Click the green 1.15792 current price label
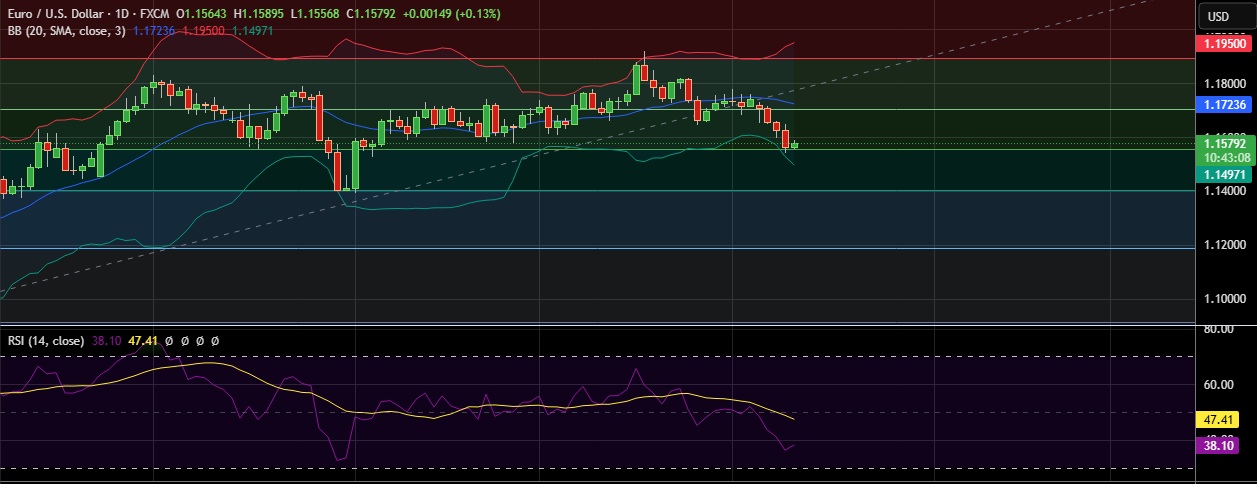The width and height of the screenshot is (1257, 484). 1223,144
